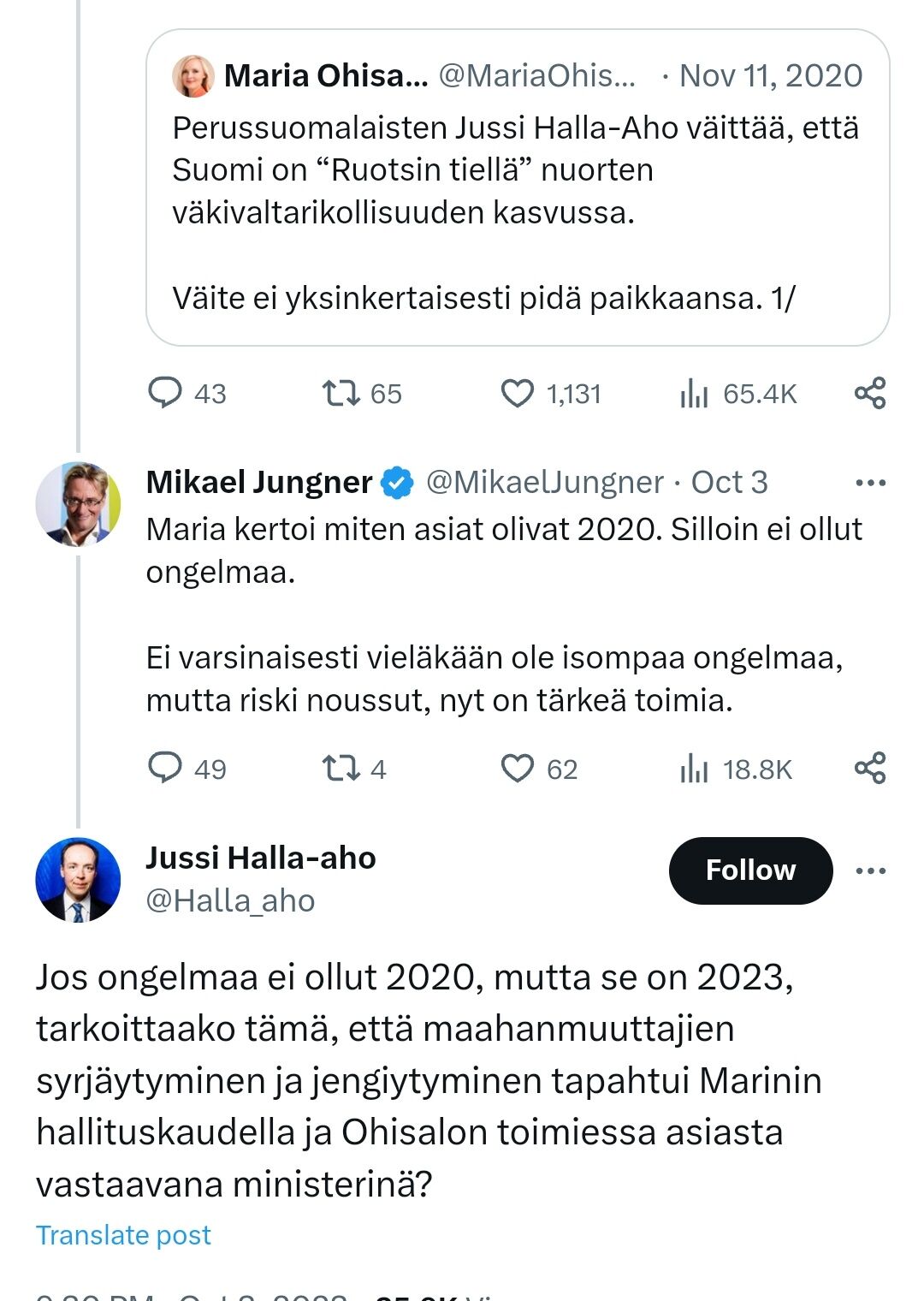Open Maria Ohisalo's small avatar in quote
The height and width of the screenshot is (1301, 924).
tap(193, 76)
